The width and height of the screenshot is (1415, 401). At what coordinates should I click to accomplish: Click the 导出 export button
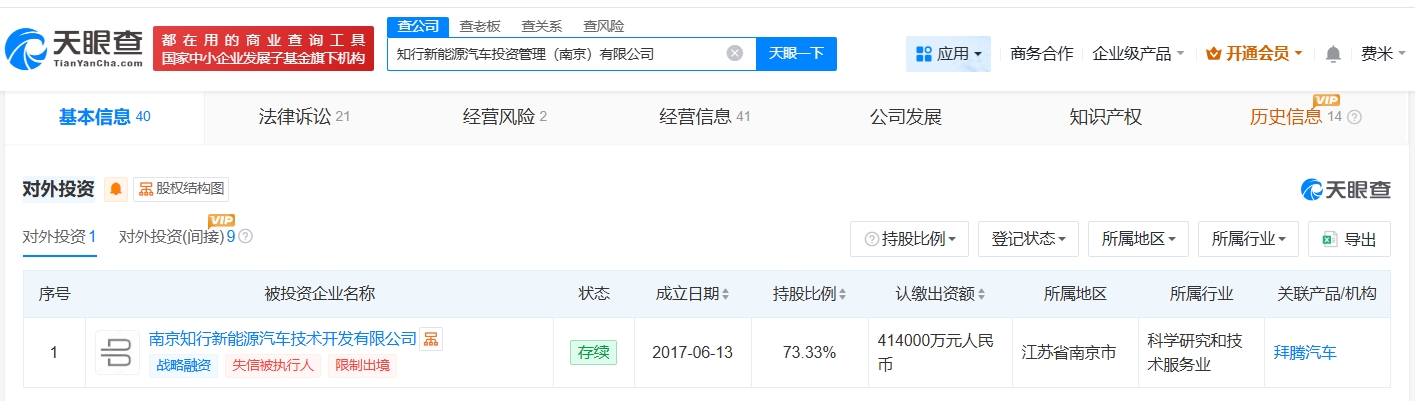pos(1348,239)
